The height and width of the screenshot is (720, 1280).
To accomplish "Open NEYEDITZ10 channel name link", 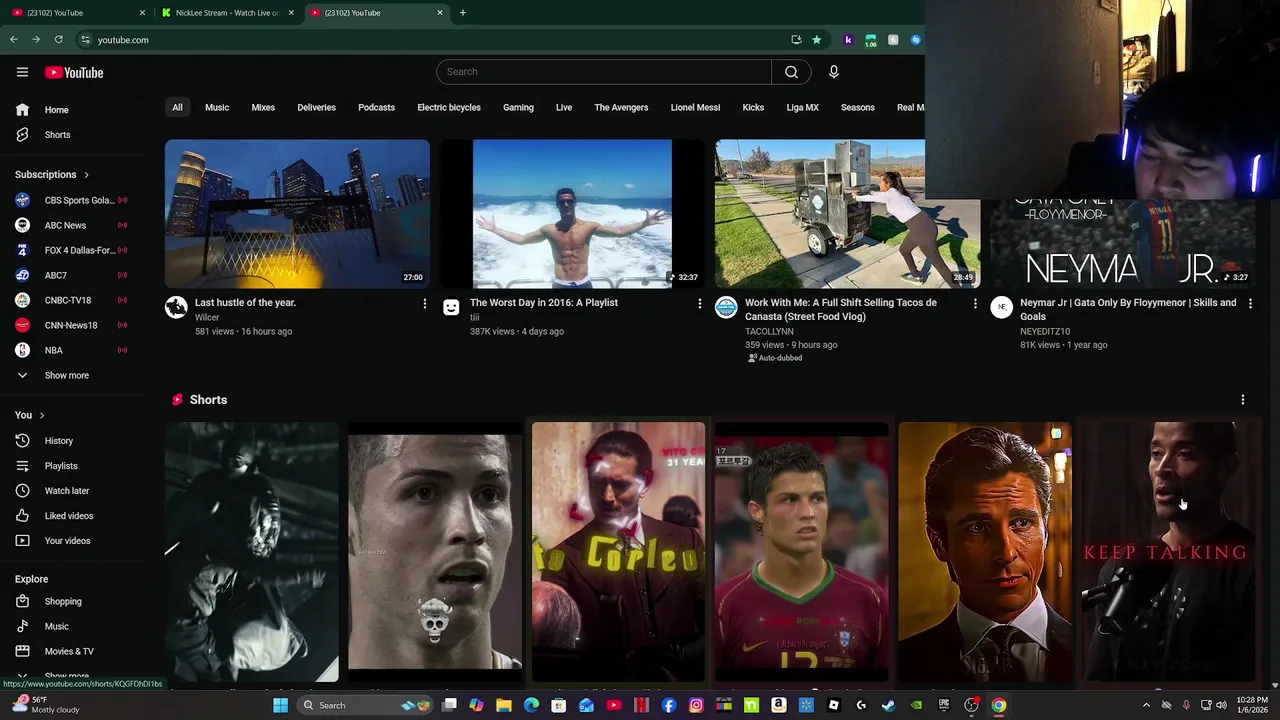I will [1045, 331].
